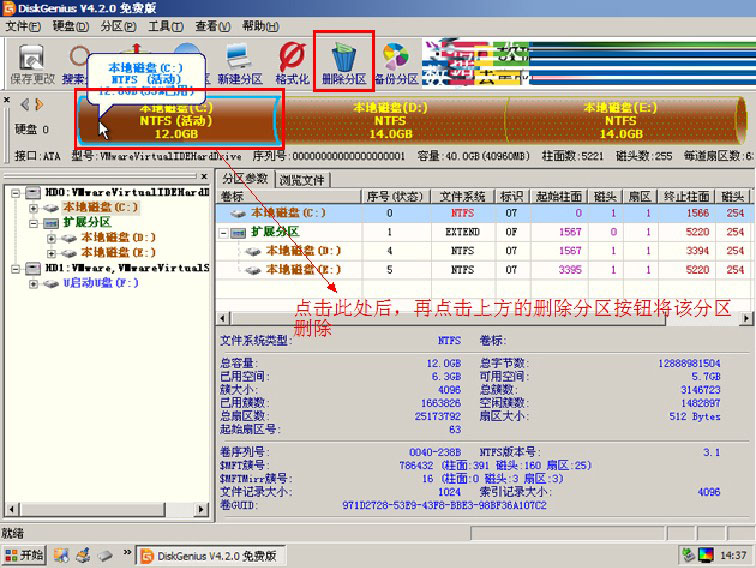Open the 分区(P) menu
Viewport: 756px width, 568px height.
[x=118, y=26]
